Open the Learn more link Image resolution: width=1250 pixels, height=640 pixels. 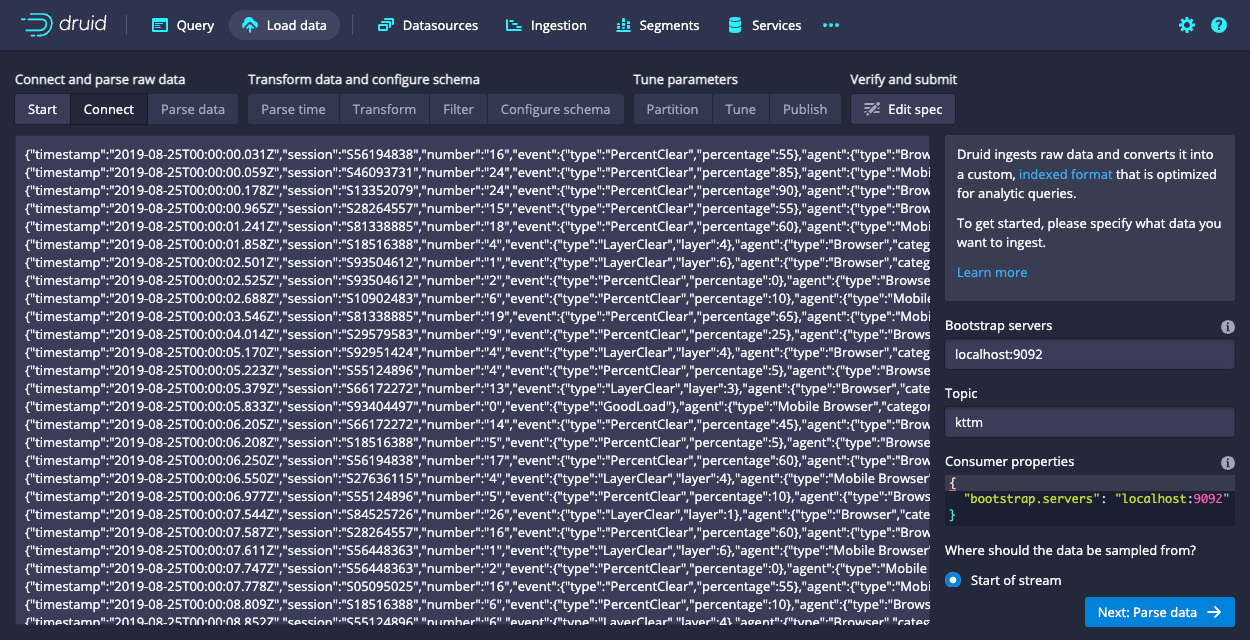tap(991, 272)
